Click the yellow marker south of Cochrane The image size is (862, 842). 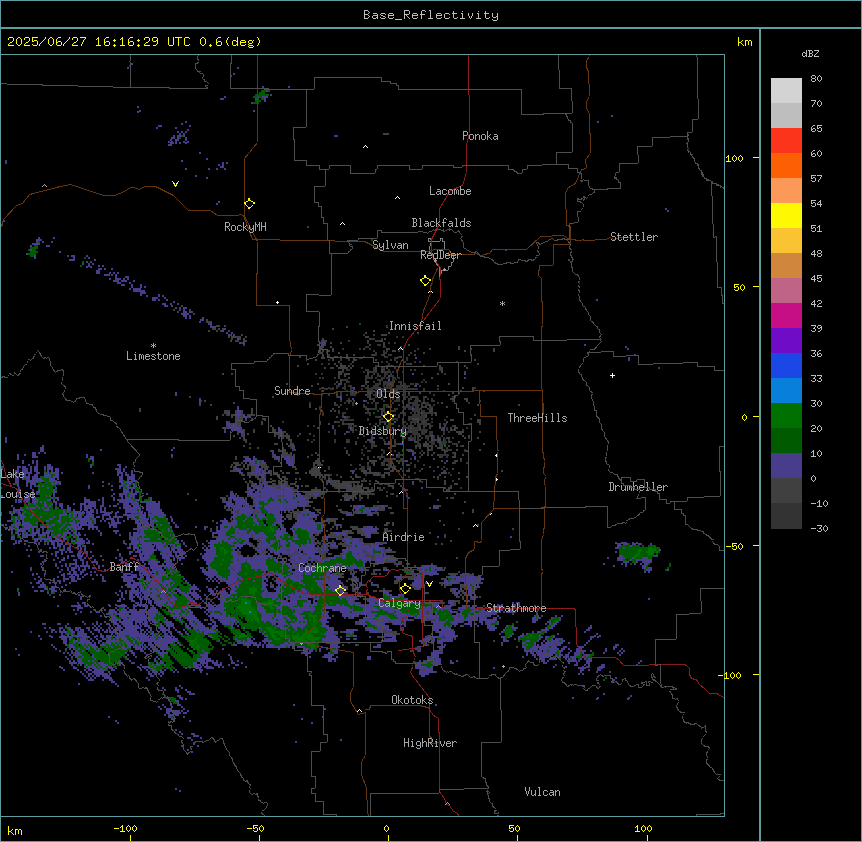click(x=340, y=590)
